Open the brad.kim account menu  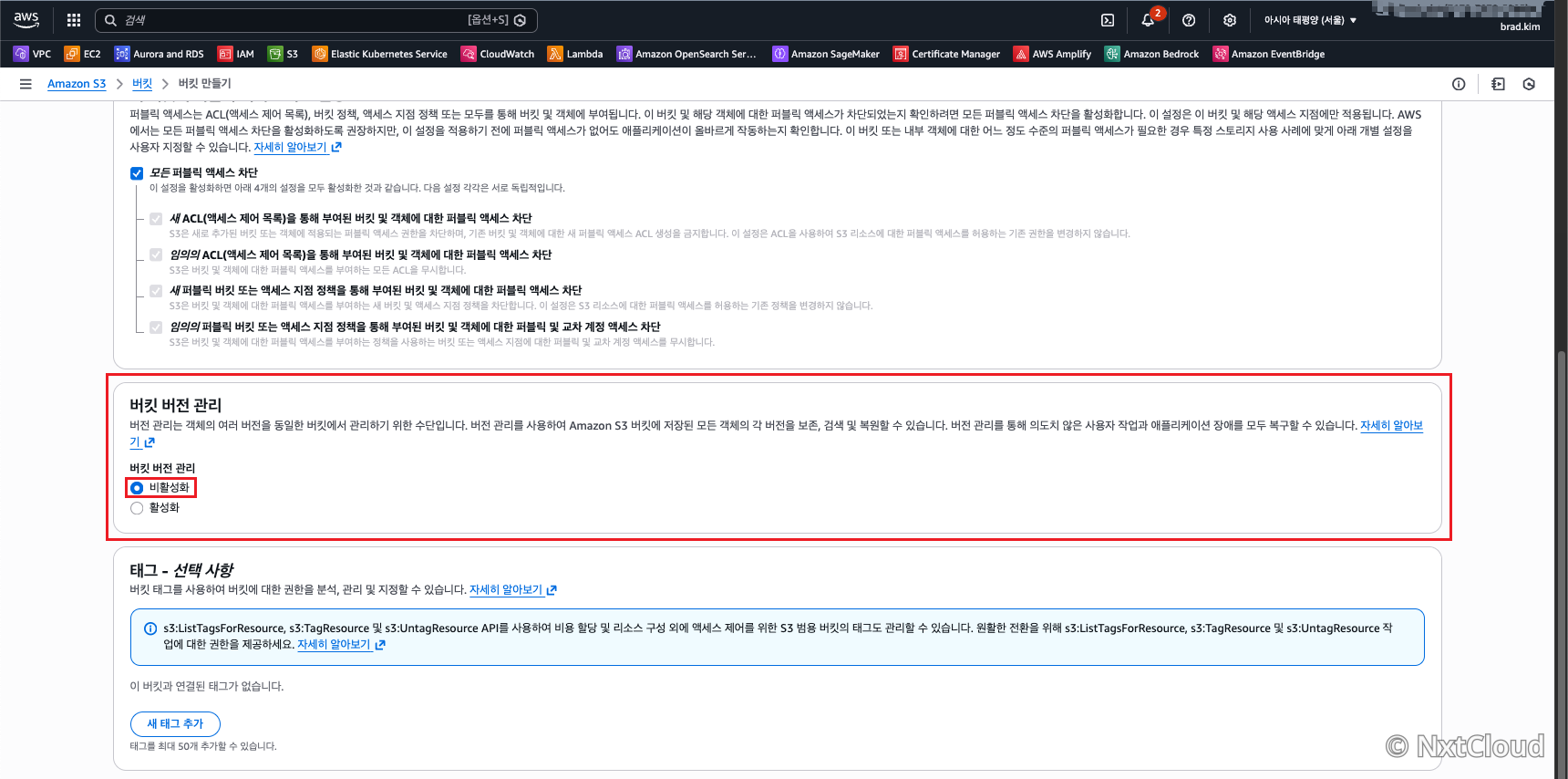[1520, 26]
